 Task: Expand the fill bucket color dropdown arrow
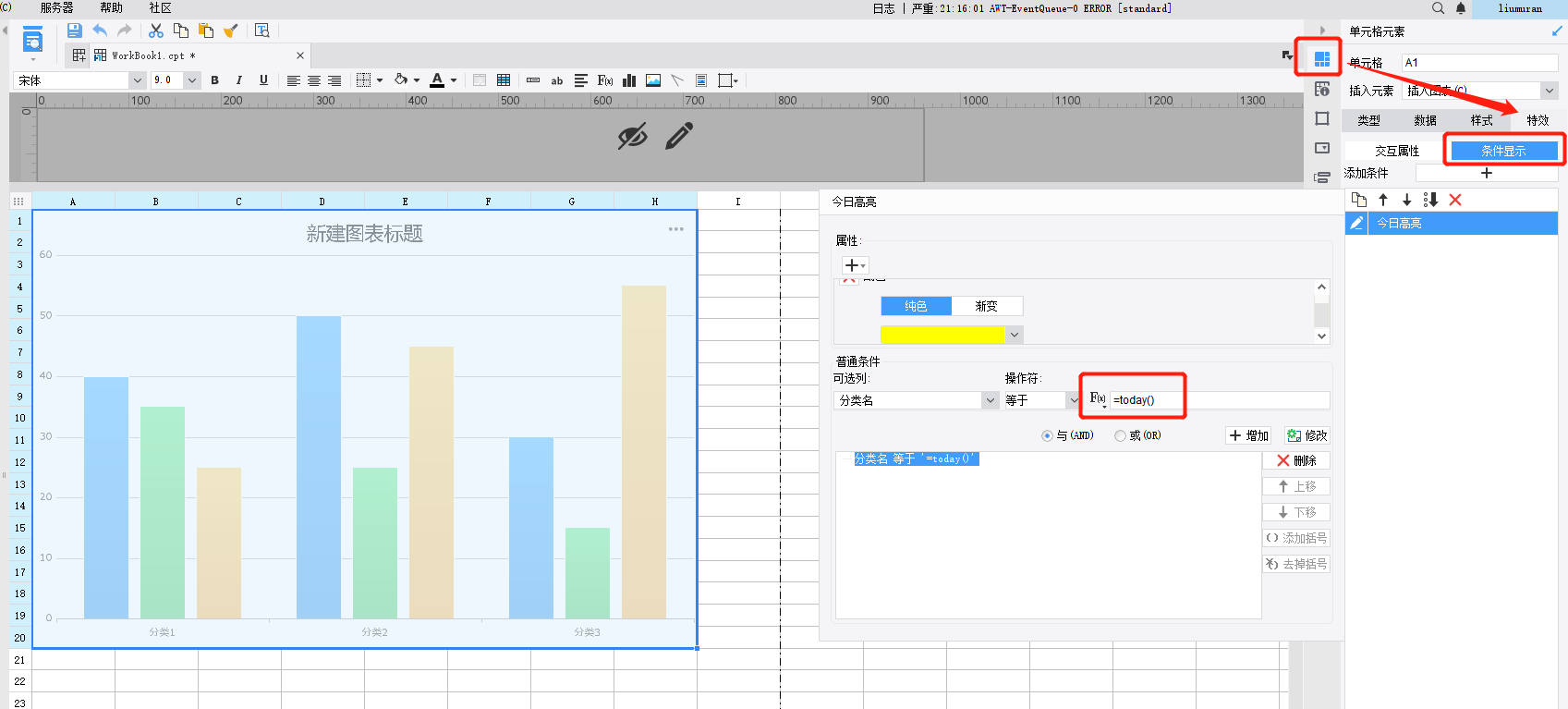[417, 80]
